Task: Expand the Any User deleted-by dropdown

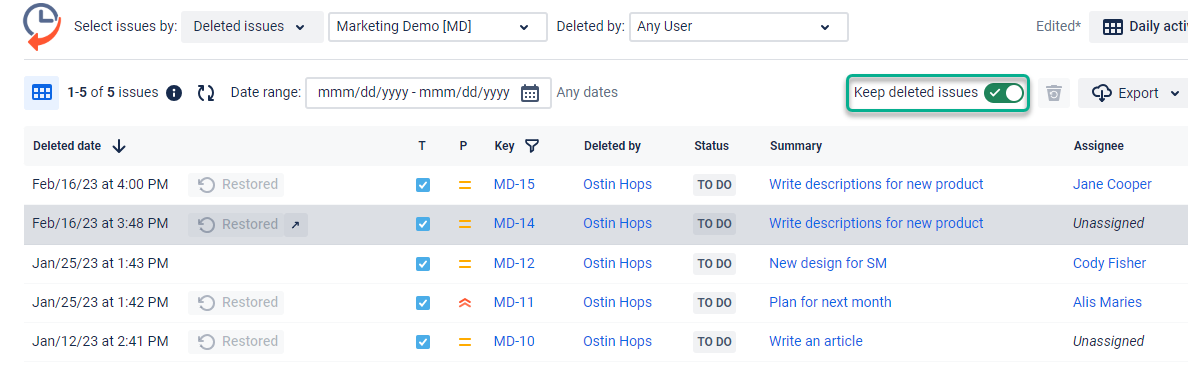Action: click(x=739, y=26)
